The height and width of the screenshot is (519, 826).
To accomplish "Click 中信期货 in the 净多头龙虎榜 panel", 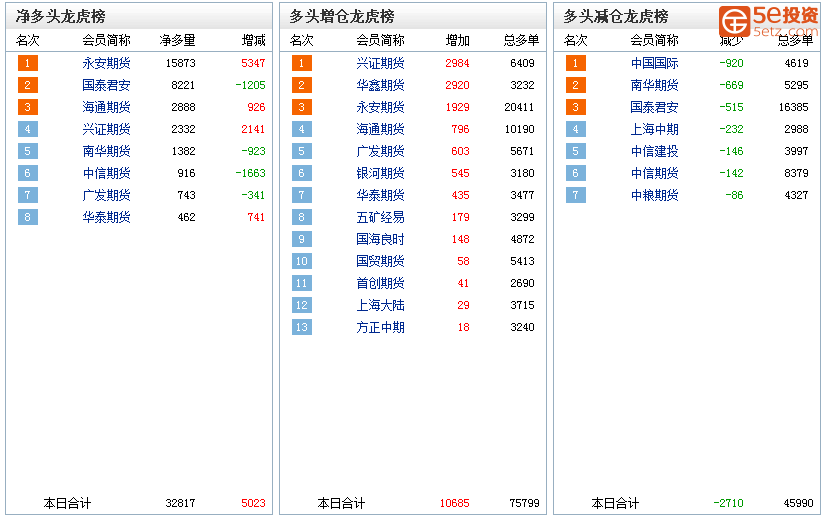I will point(106,173).
